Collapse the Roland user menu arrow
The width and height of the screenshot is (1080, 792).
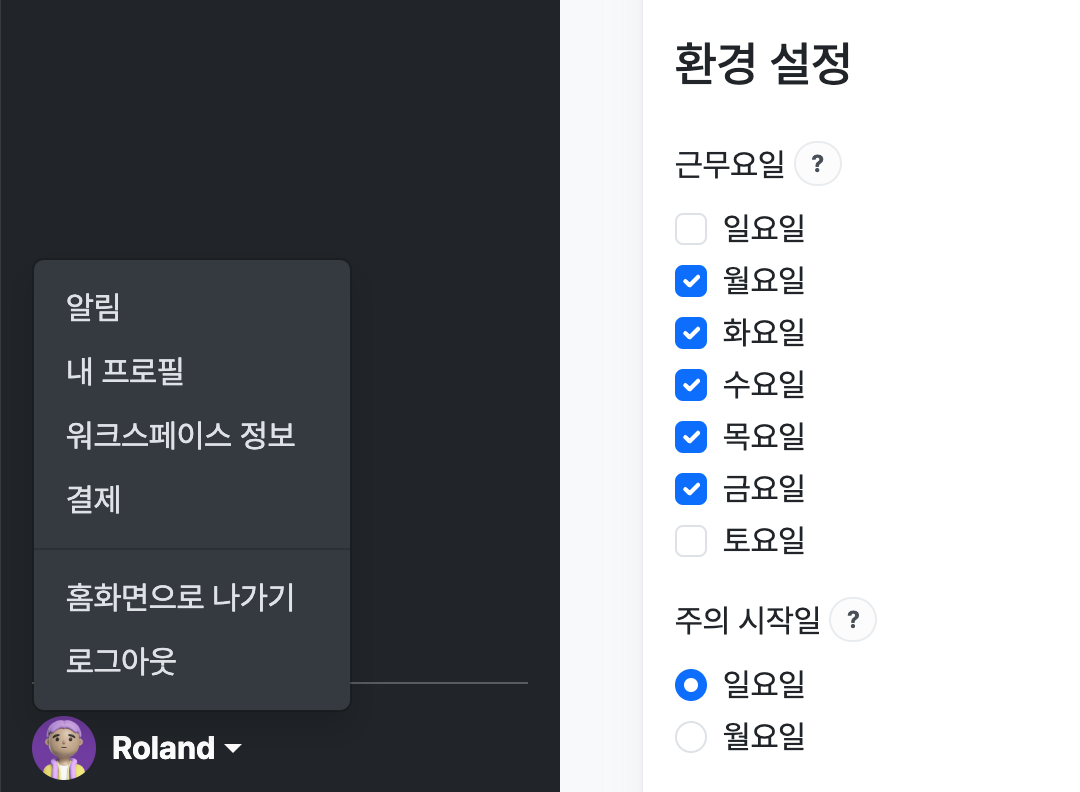[x=233, y=749]
